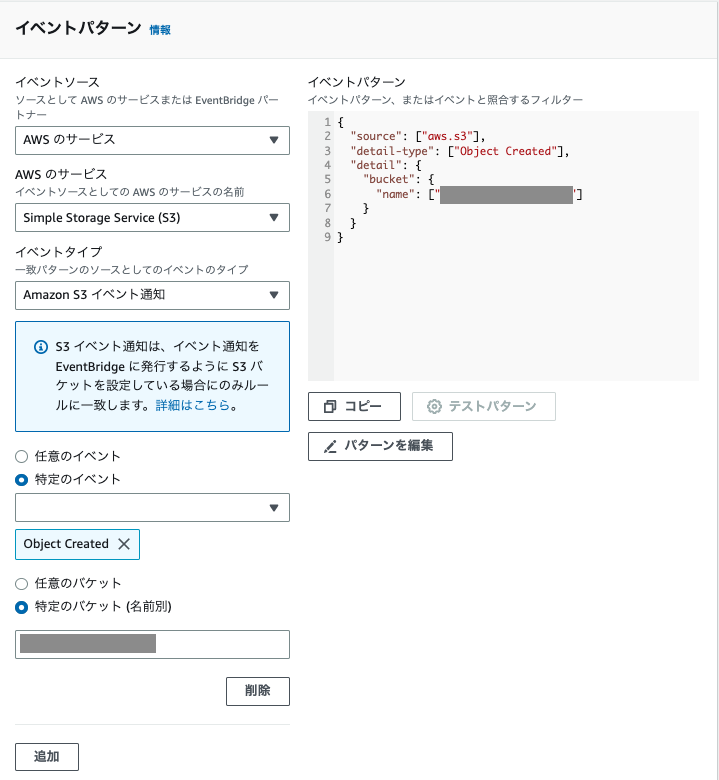The image size is (719, 780).
Task: Open the Amazon S3 イベント通知 event type dropdown
Action: 152,295
